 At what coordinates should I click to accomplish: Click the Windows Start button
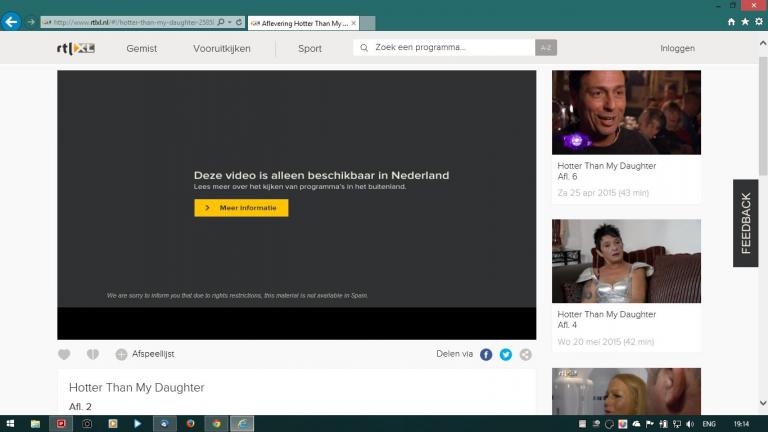point(10,423)
